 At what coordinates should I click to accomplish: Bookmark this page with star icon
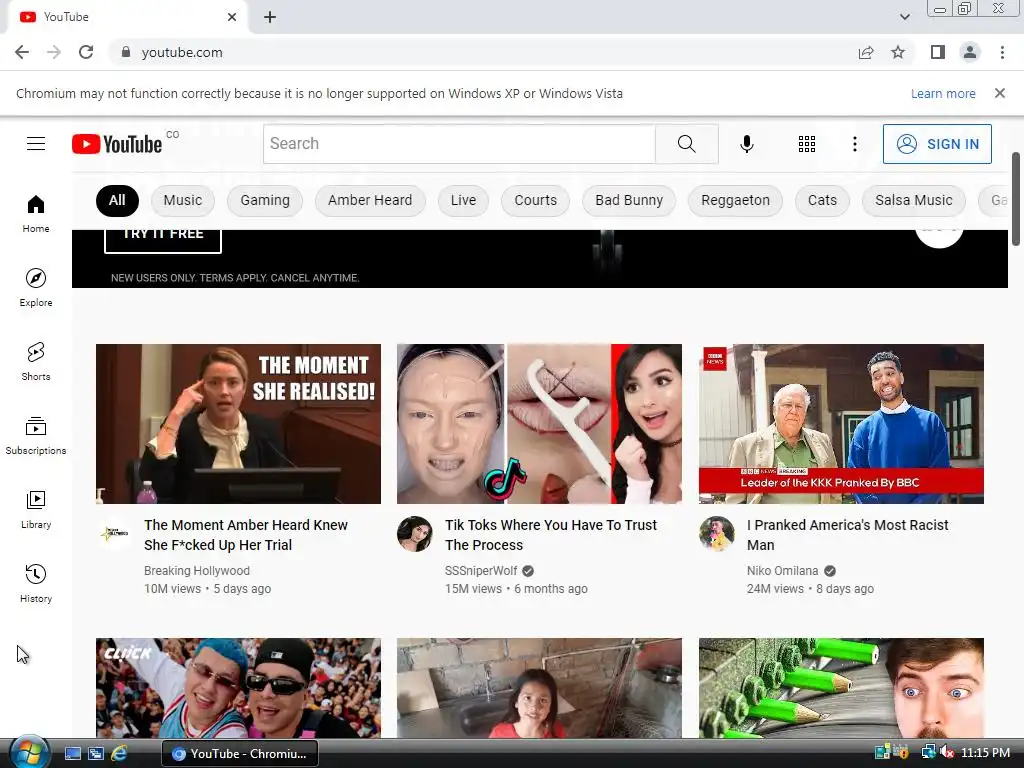tap(898, 52)
